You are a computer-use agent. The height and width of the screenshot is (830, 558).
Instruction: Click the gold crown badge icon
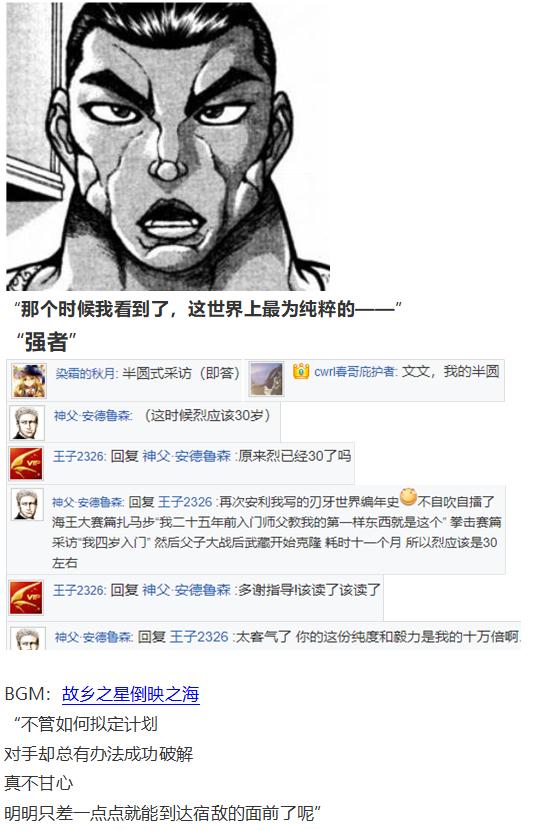301,371
